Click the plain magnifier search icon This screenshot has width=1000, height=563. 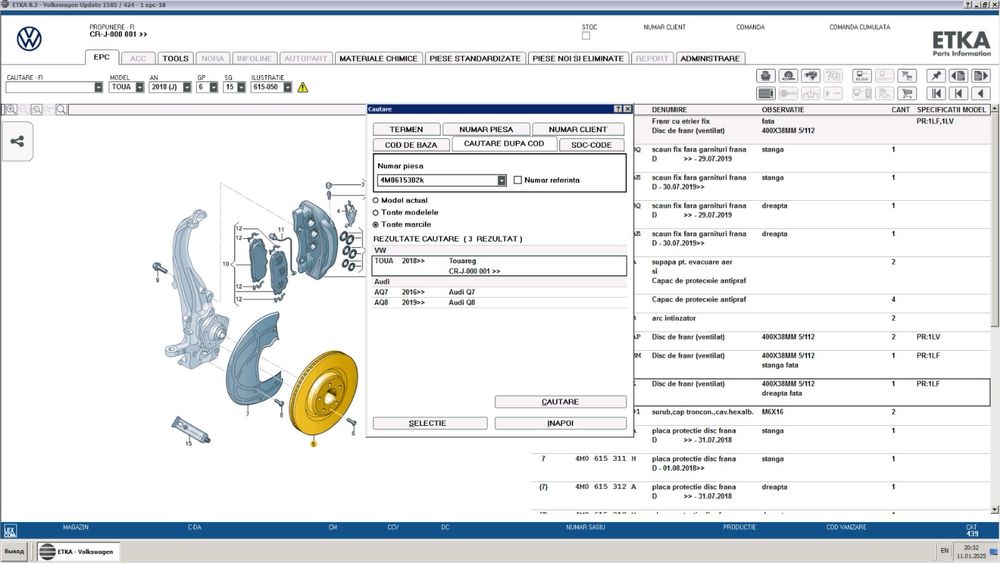(61, 110)
